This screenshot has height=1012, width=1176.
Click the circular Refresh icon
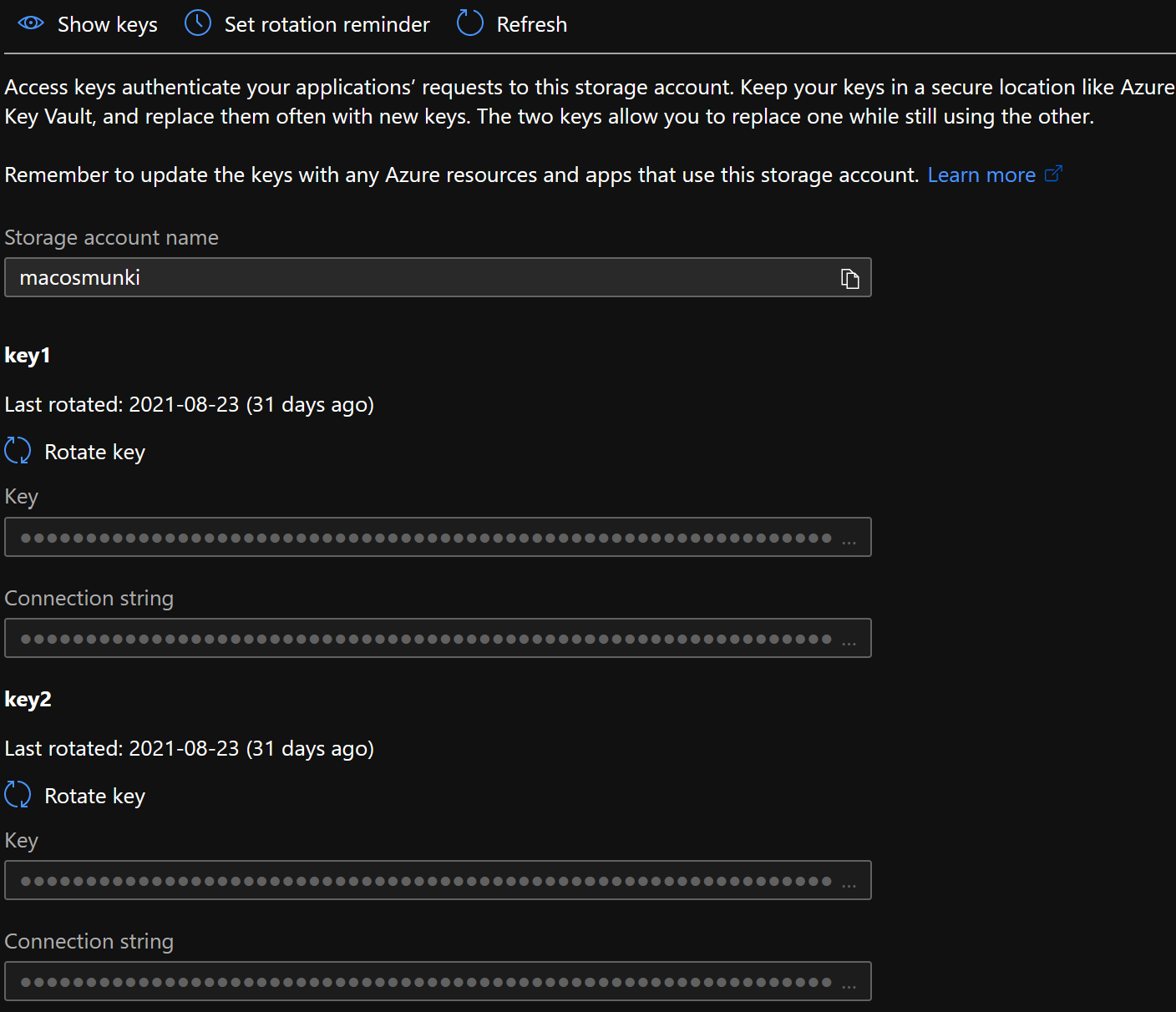(470, 23)
